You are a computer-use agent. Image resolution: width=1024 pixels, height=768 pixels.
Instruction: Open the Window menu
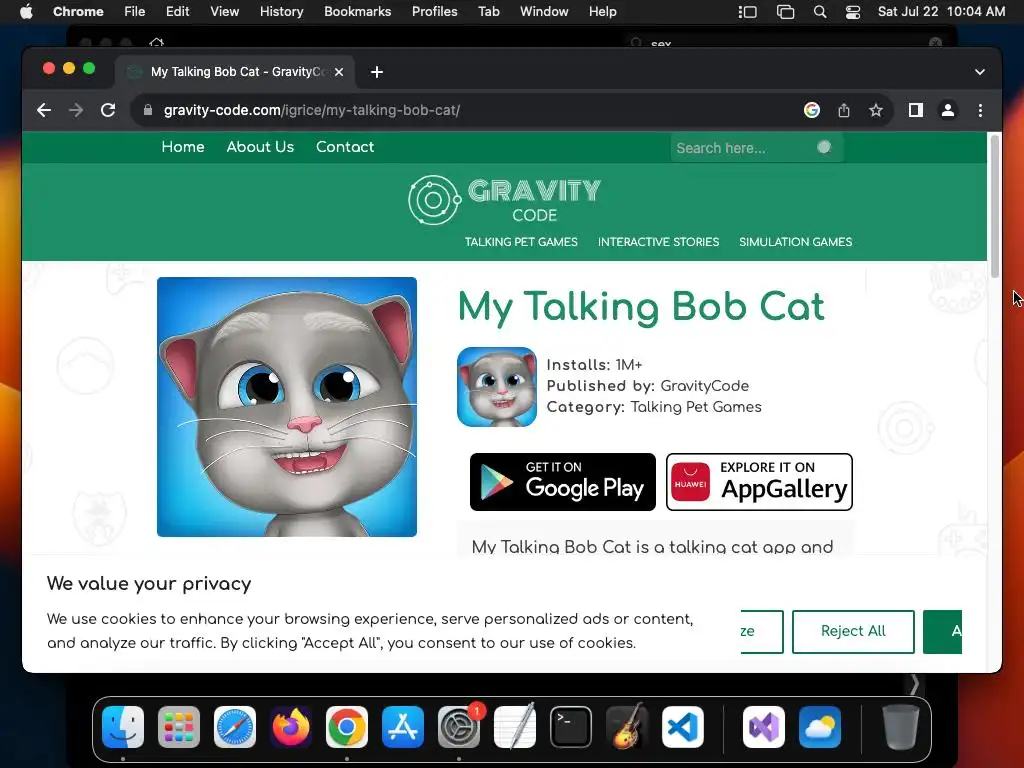(x=544, y=12)
